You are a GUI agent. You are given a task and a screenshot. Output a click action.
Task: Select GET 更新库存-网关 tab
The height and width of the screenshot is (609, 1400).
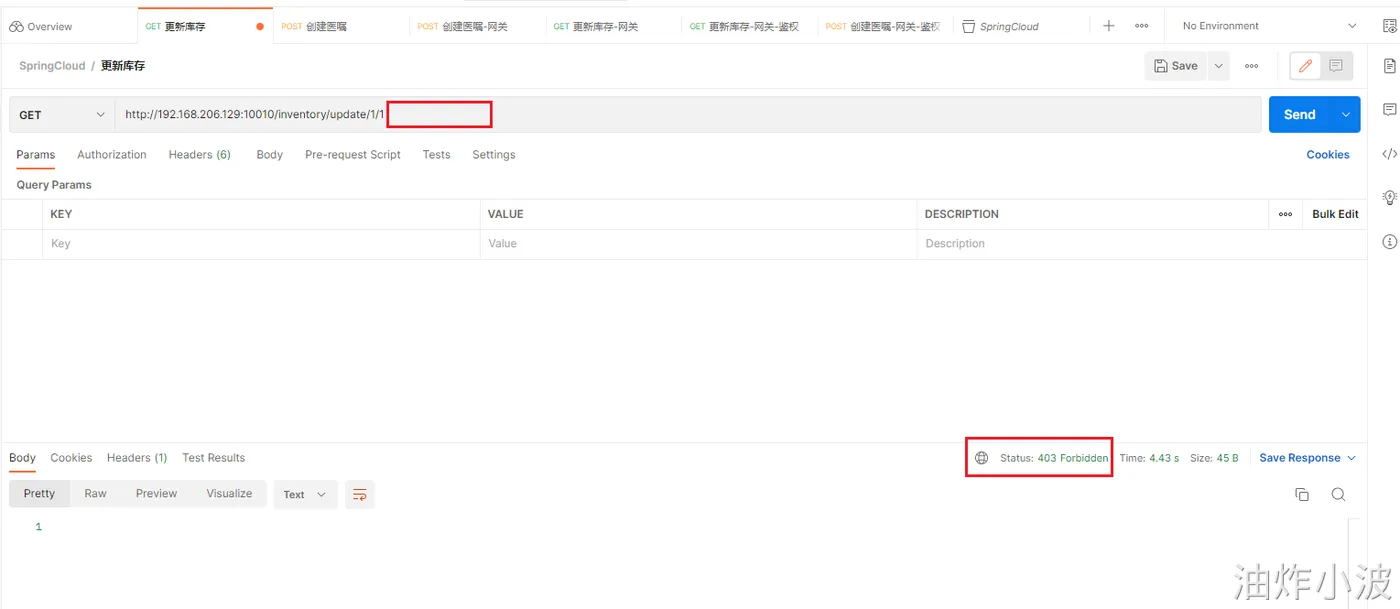tap(596, 27)
